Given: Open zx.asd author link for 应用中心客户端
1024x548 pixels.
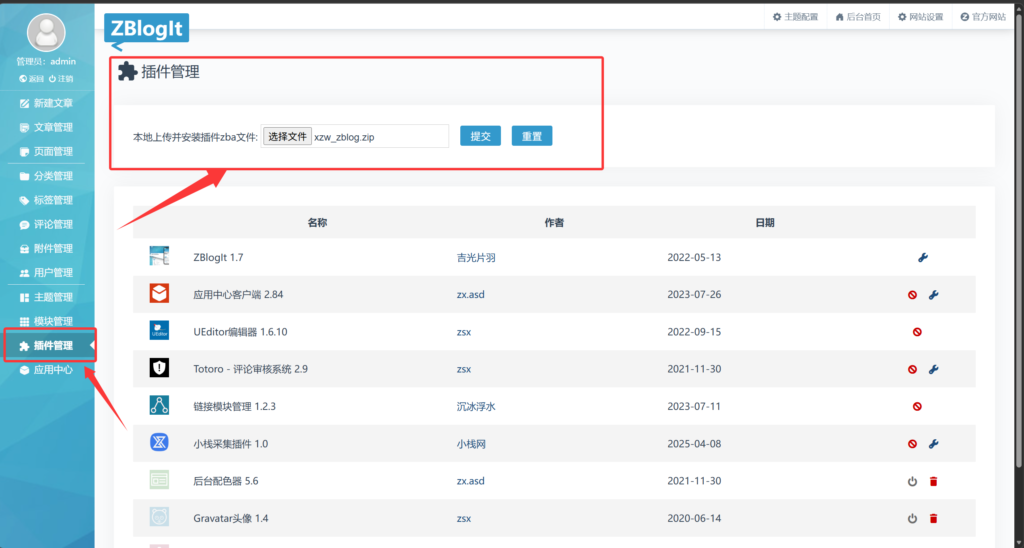Looking at the screenshot, I should coord(470,295).
